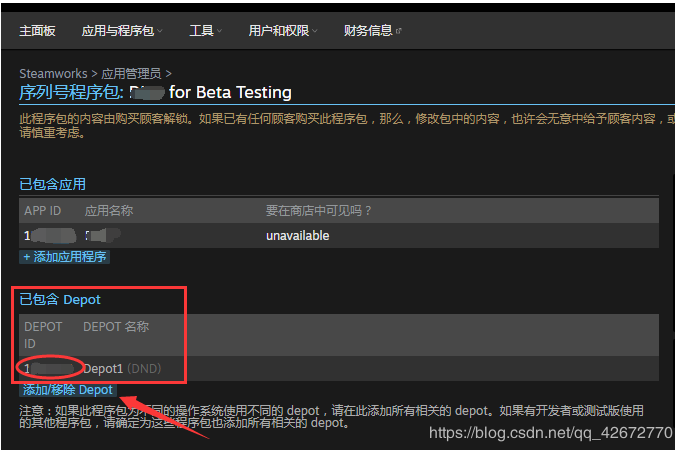Click the external-link icon beside 财务信息
The width and height of the screenshot is (675, 450).
[398, 31]
